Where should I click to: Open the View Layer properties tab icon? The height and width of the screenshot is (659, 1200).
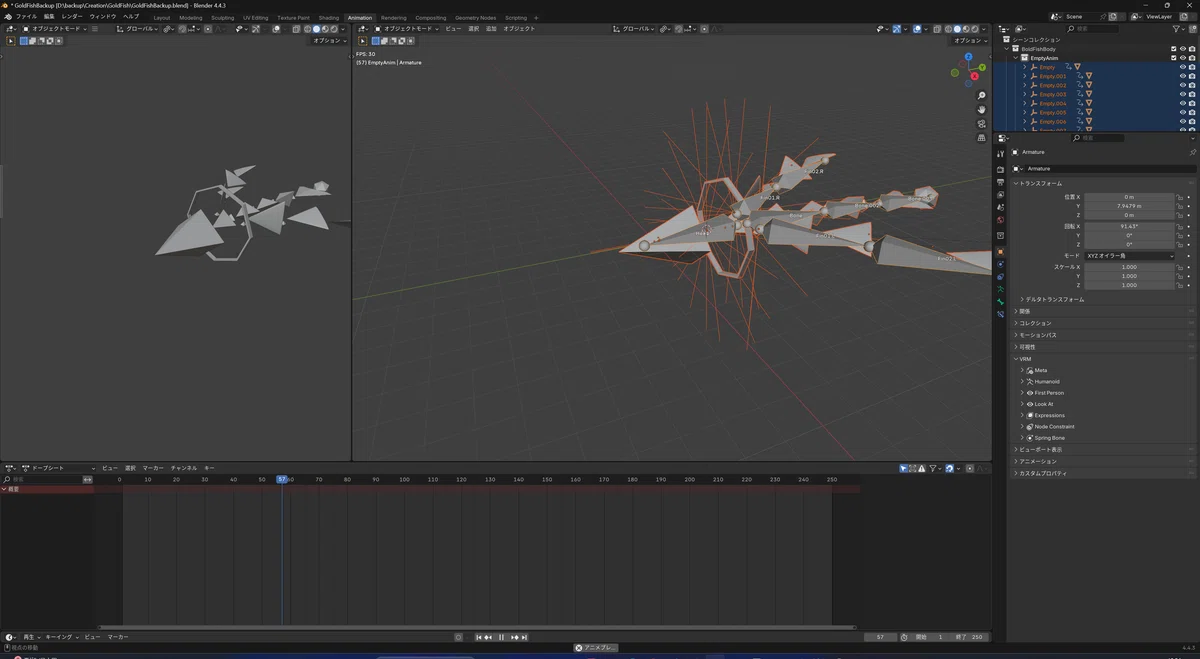pyautogui.click(x=1000, y=195)
